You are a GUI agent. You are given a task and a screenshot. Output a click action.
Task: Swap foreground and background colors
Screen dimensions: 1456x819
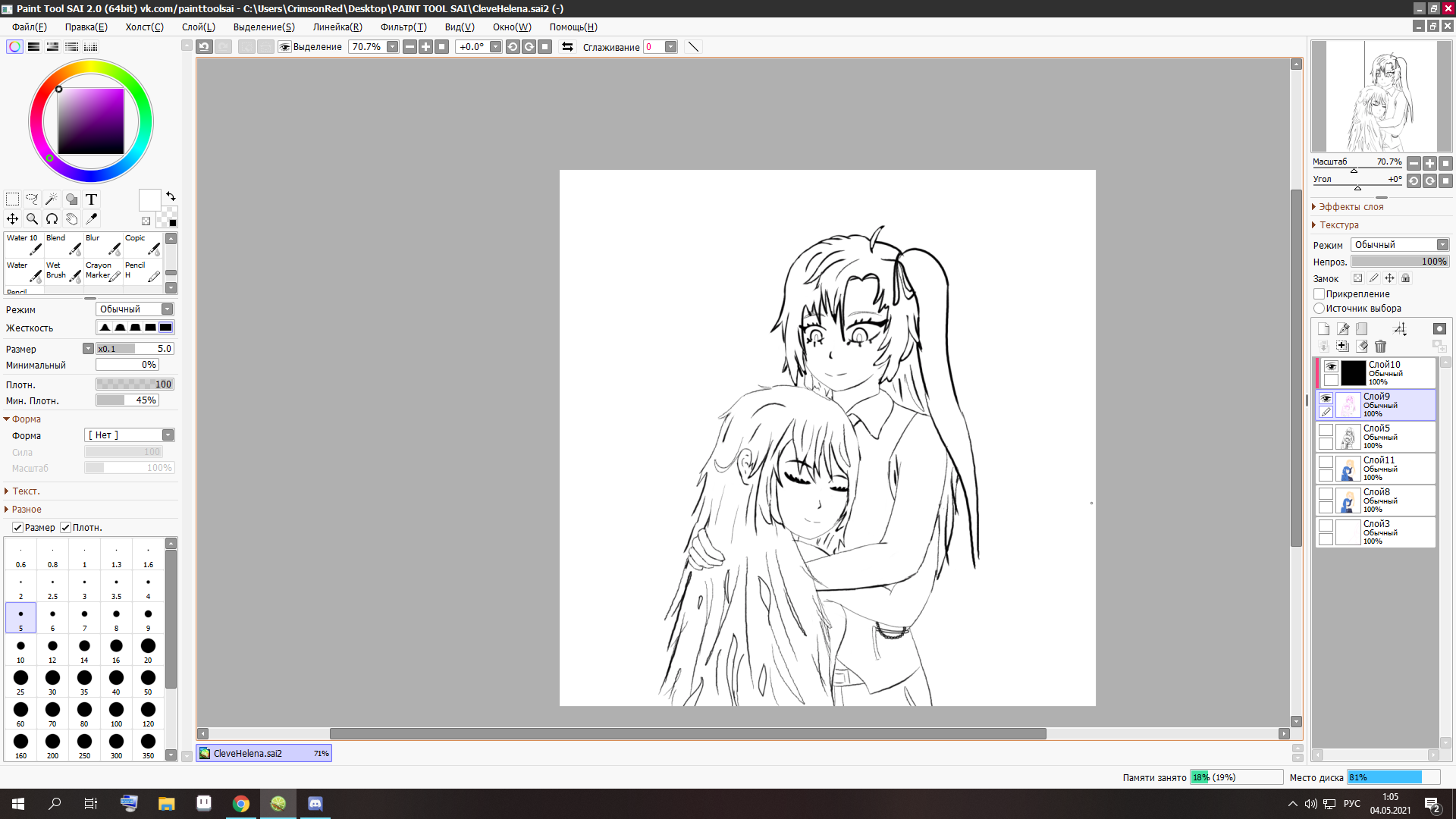[171, 196]
